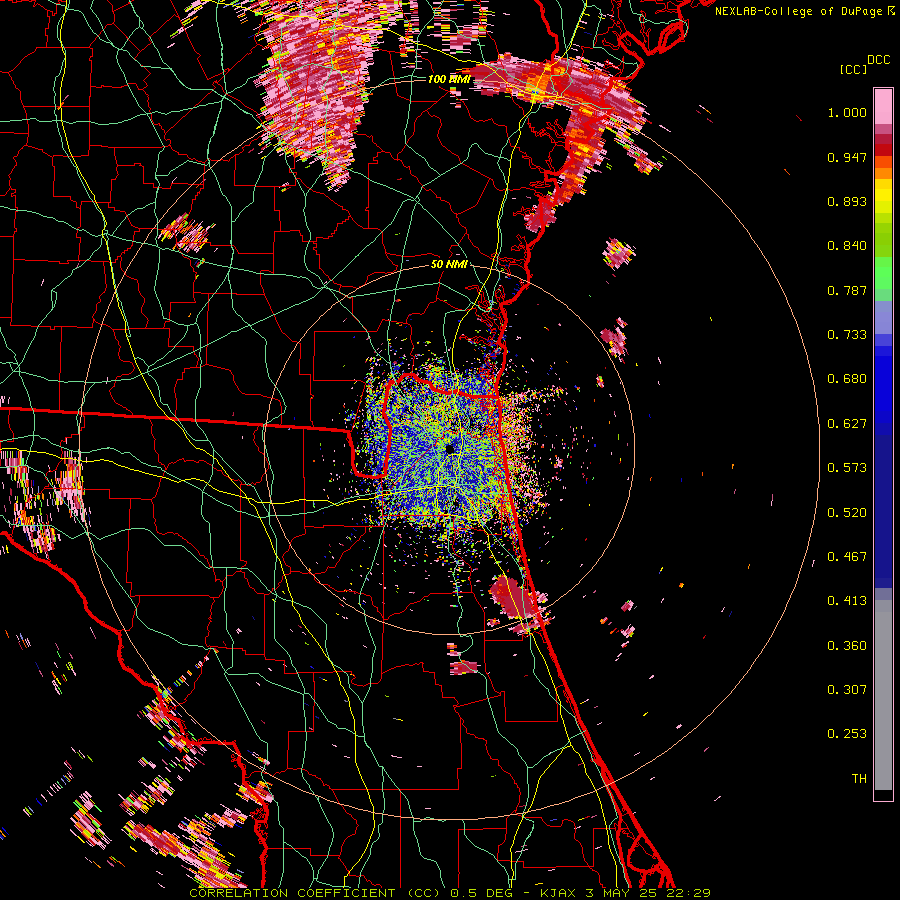Click the KJAX radar site center dot
This screenshot has width=900, height=900.
pos(450,448)
